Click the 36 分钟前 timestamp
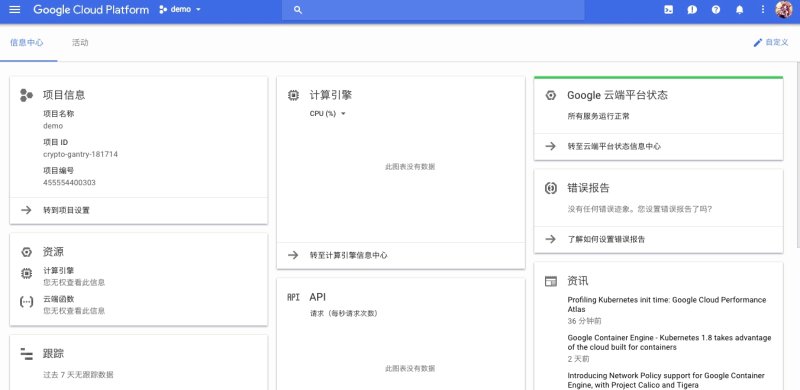This screenshot has height=390, width=800. [x=585, y=322]
